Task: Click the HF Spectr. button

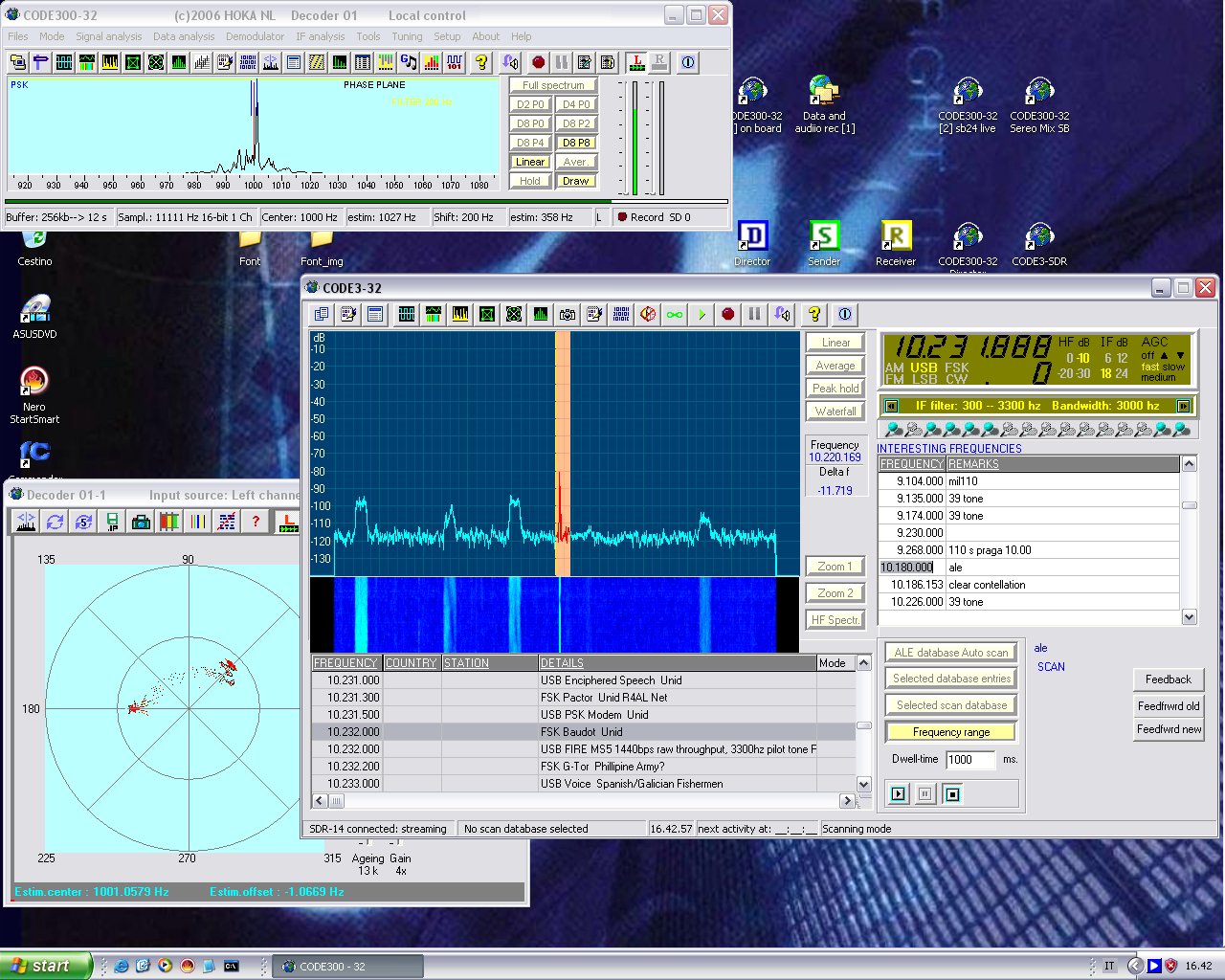Action: (x=835, y=620)
